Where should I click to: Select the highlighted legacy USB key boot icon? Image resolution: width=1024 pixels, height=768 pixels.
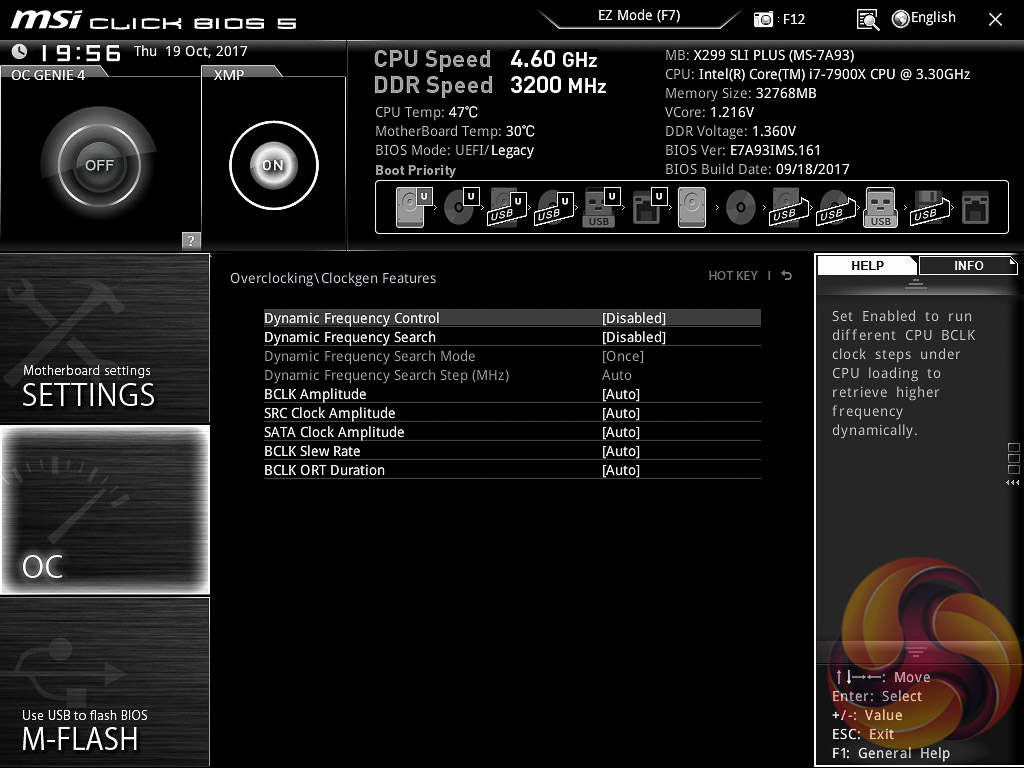[880, 207]
